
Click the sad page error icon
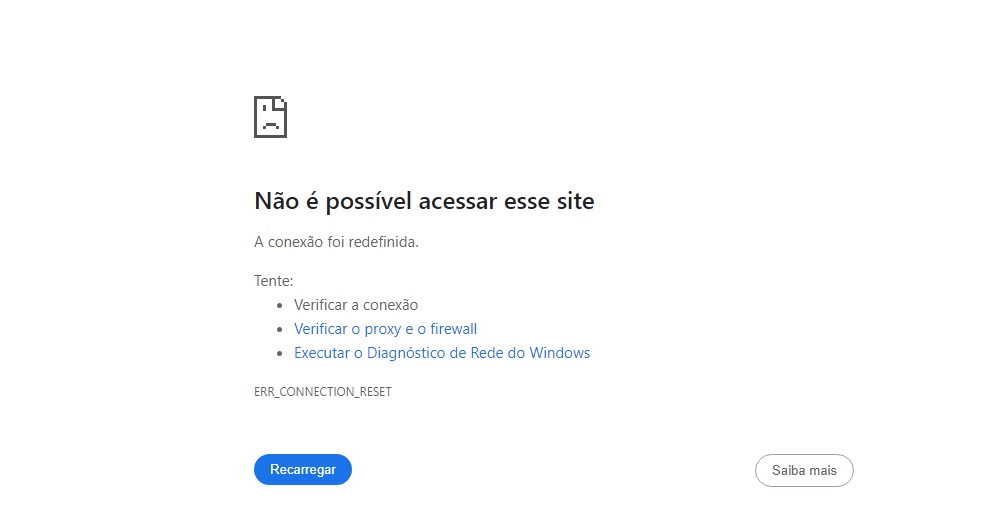[270, 117]
